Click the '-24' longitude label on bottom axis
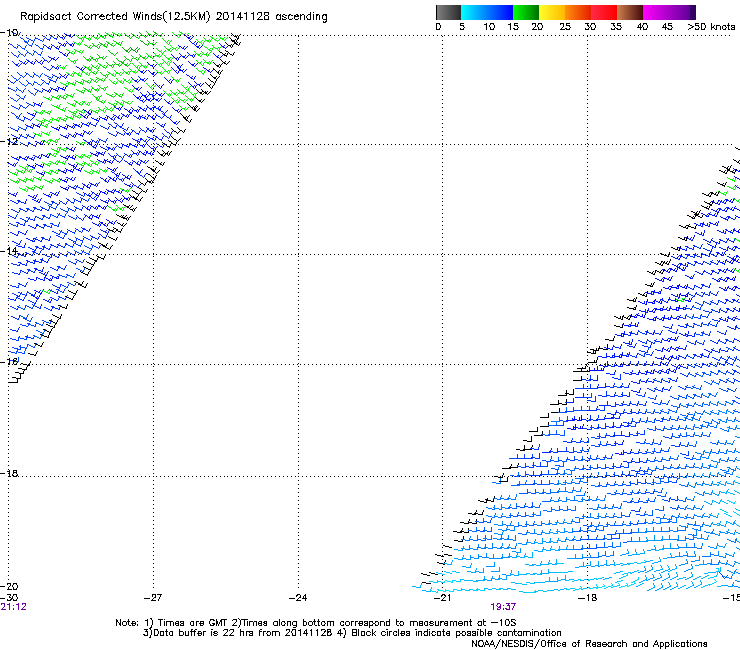740x650 pixels. pyautogui.click(x=298, y=598)
